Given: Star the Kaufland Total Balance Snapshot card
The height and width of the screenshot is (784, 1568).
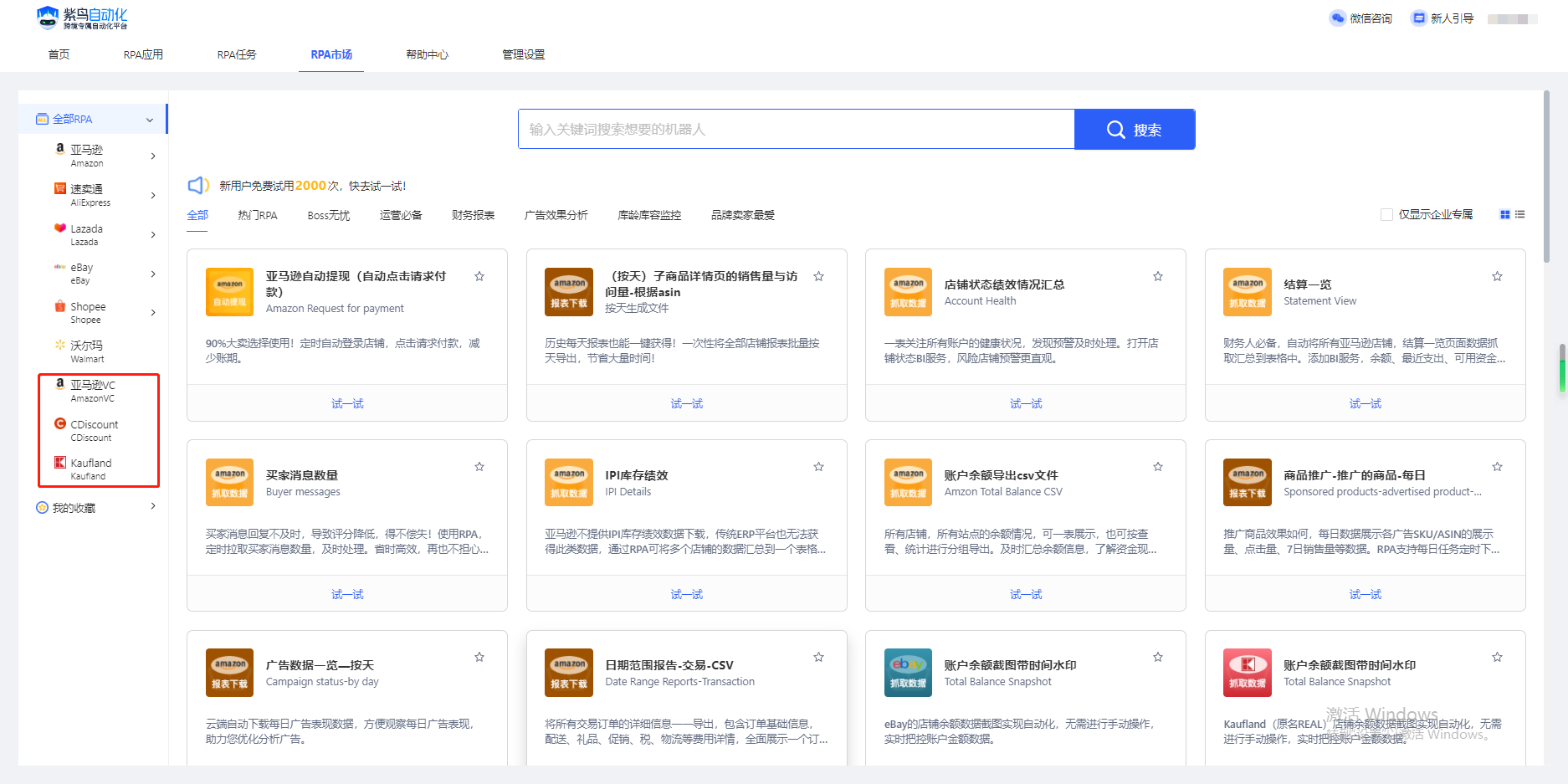Looking at the screenshot, I should [1498, 657].
